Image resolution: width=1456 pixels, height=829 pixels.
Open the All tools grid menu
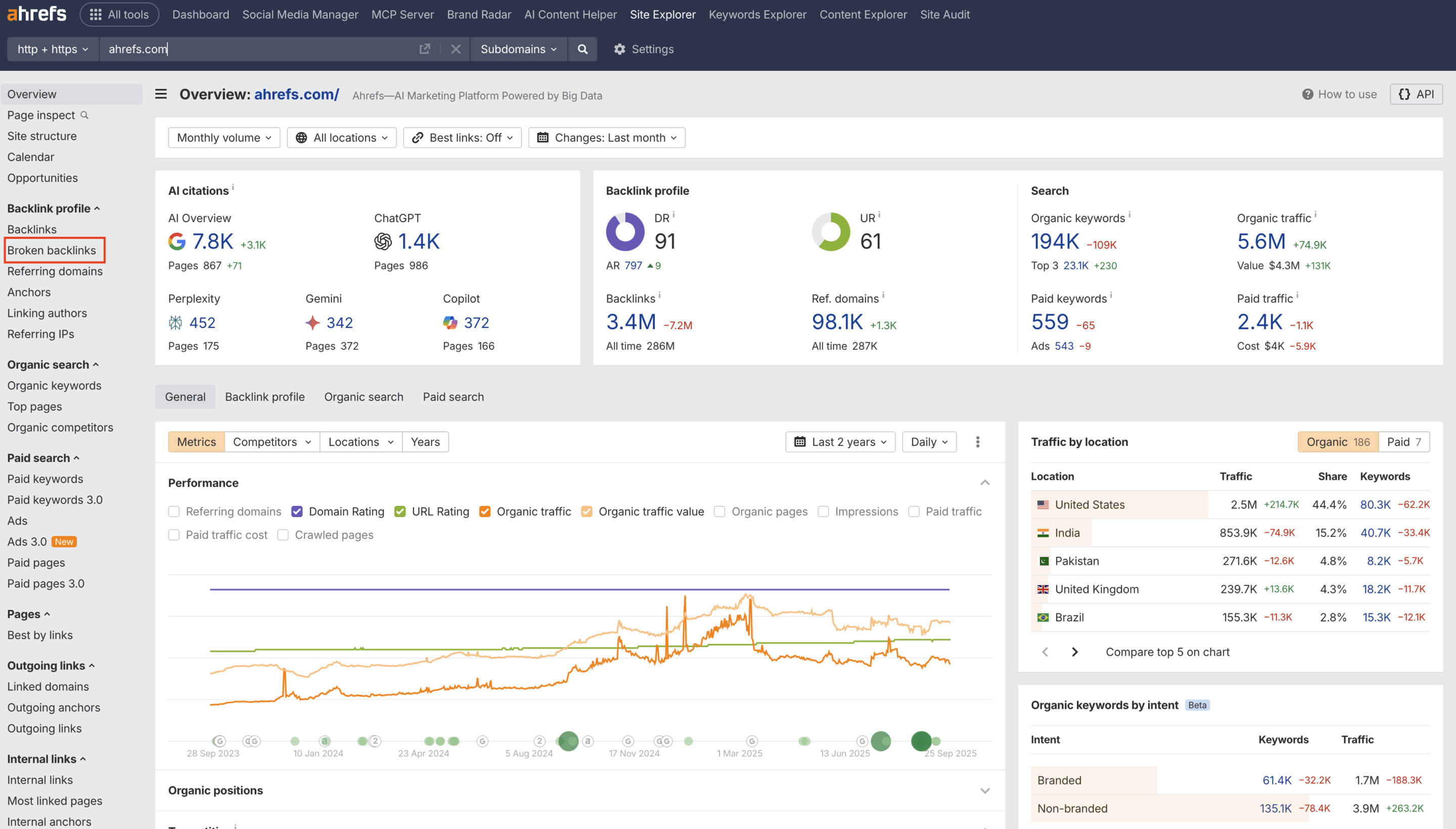[x=119, y=14]
